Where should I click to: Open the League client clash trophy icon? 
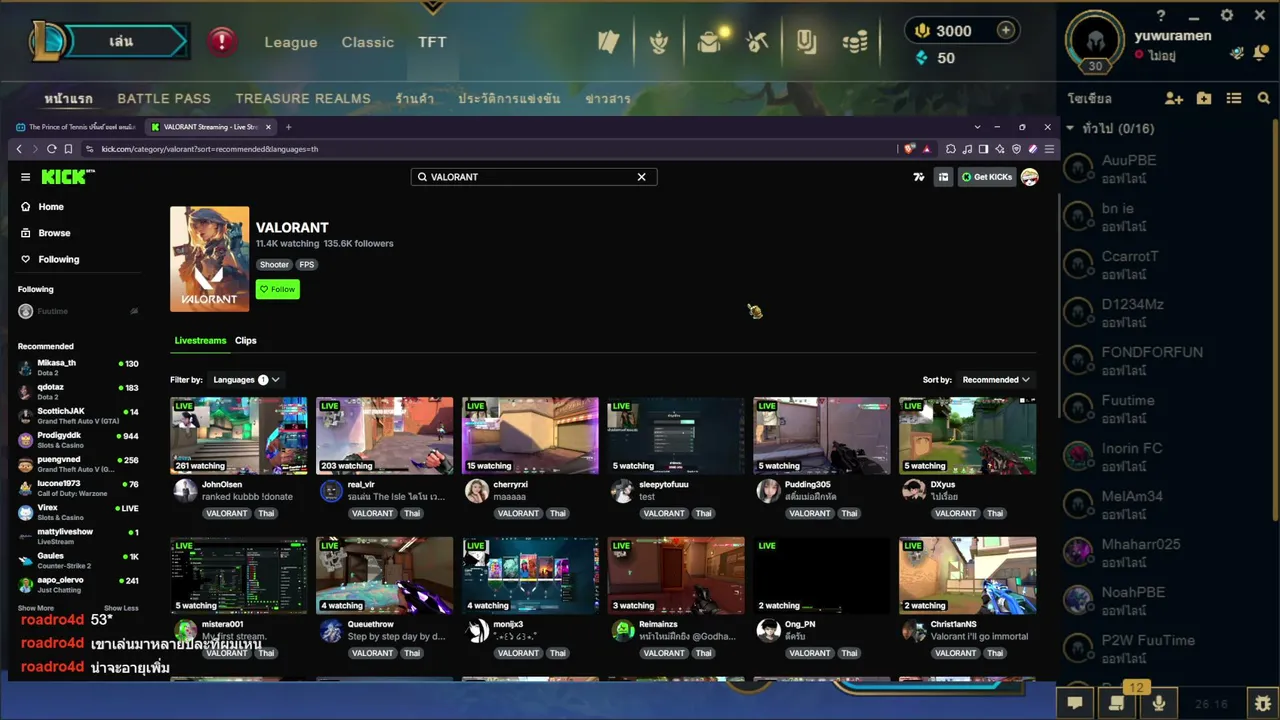point(658,41)
